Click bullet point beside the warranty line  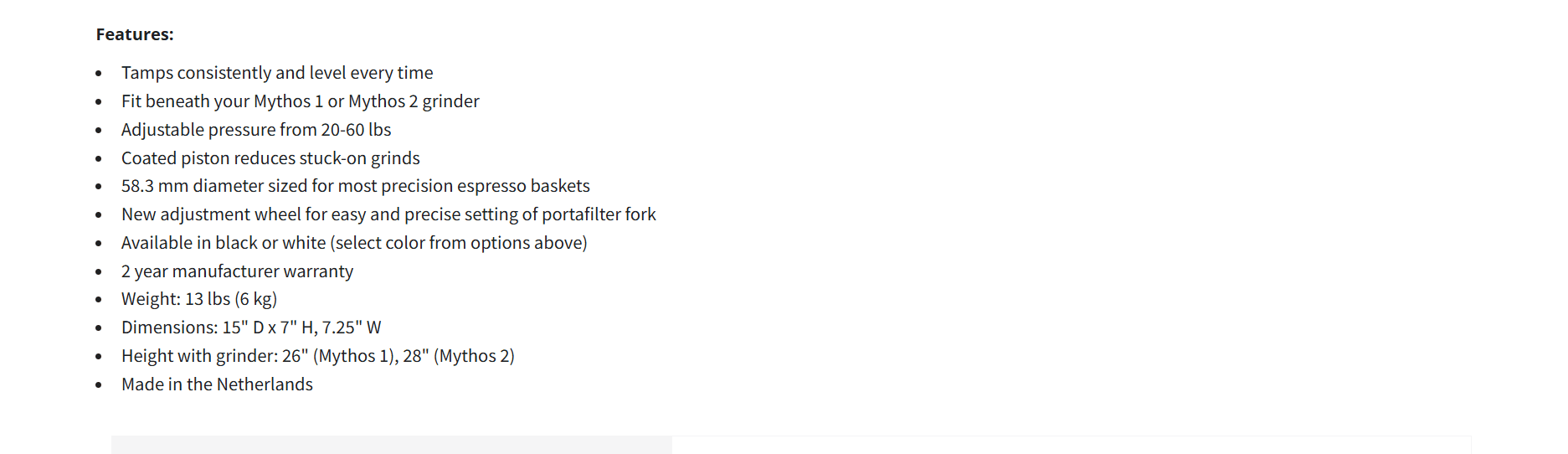pos(99,272)
